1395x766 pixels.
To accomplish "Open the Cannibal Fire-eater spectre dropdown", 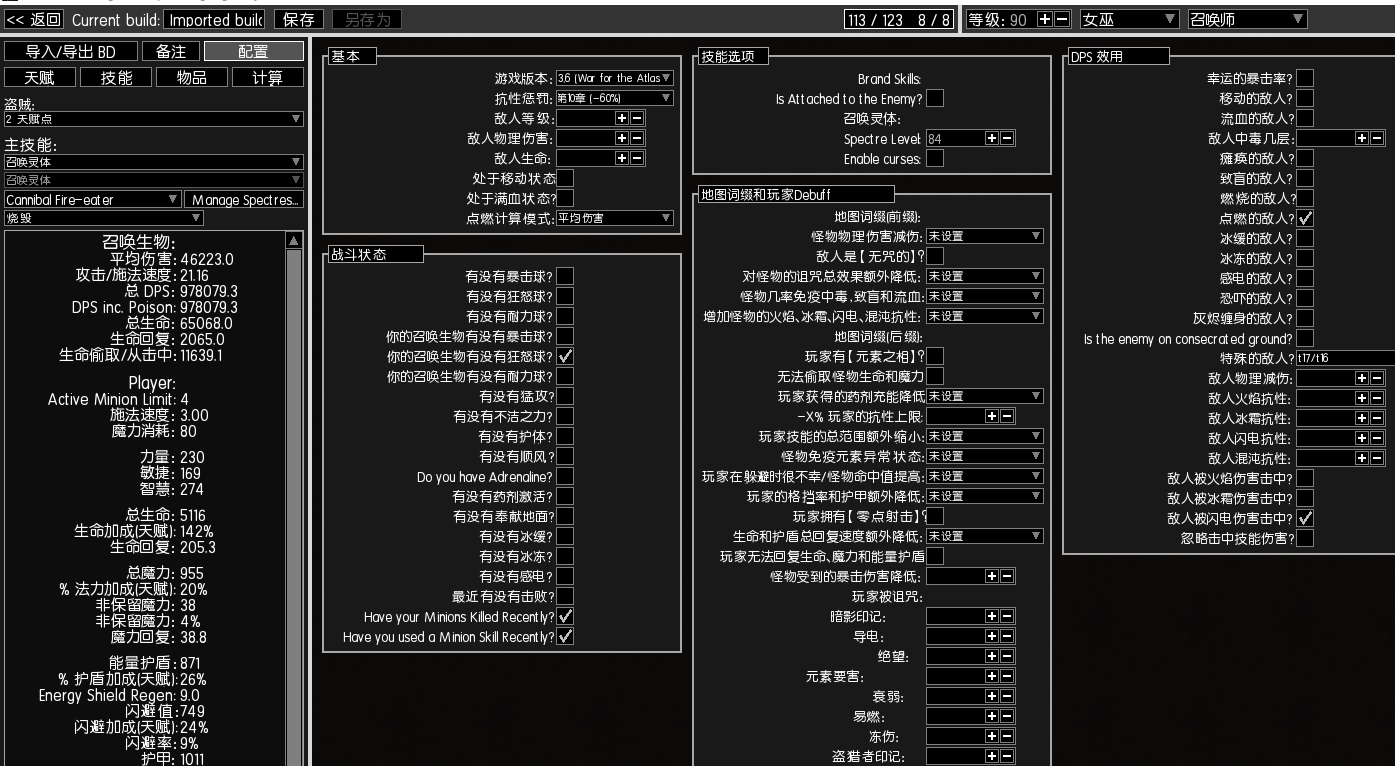I will coord(92,200).
